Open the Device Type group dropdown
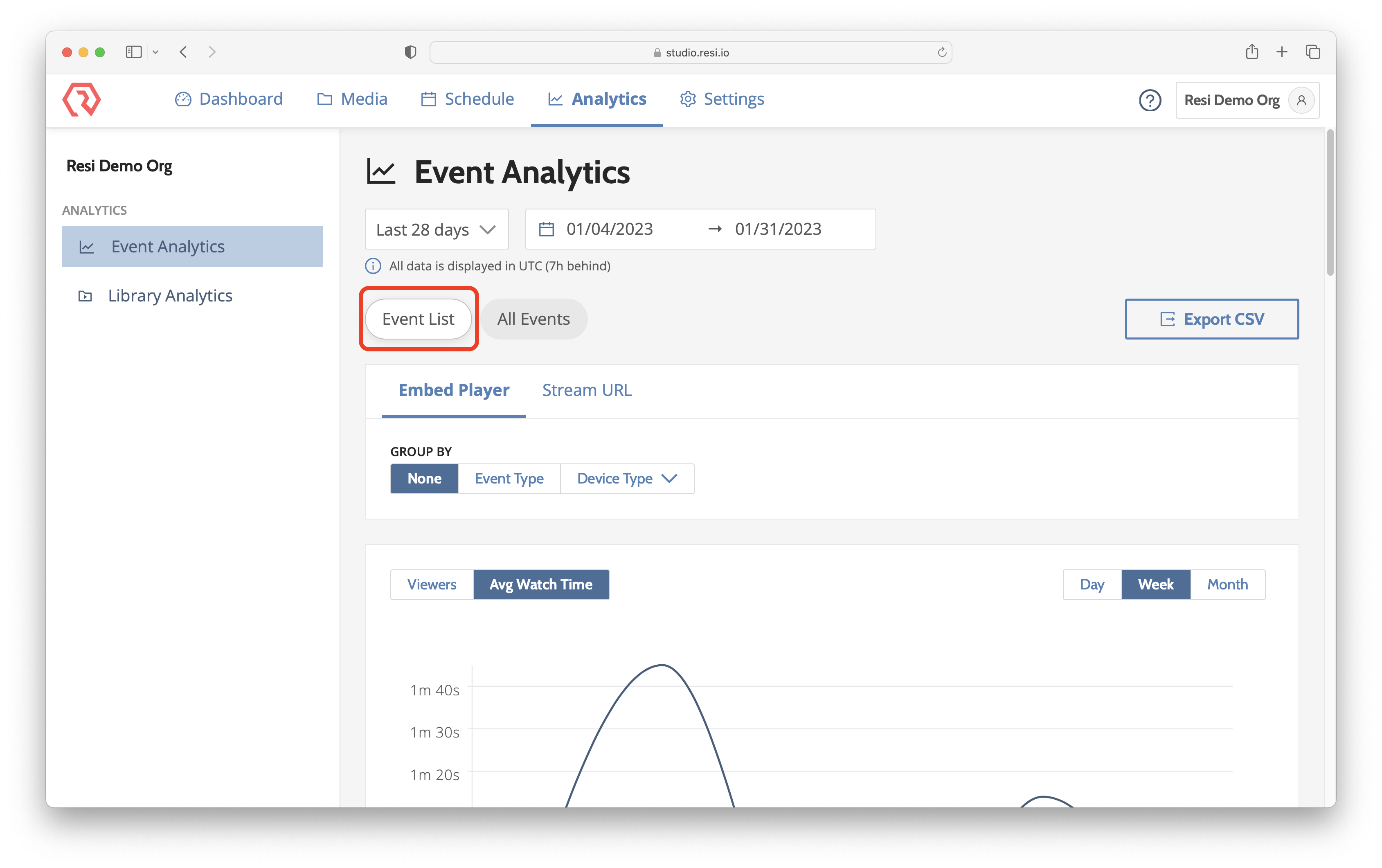The width and height of the screenshot is (1382, 868). (x=627, y=479)
